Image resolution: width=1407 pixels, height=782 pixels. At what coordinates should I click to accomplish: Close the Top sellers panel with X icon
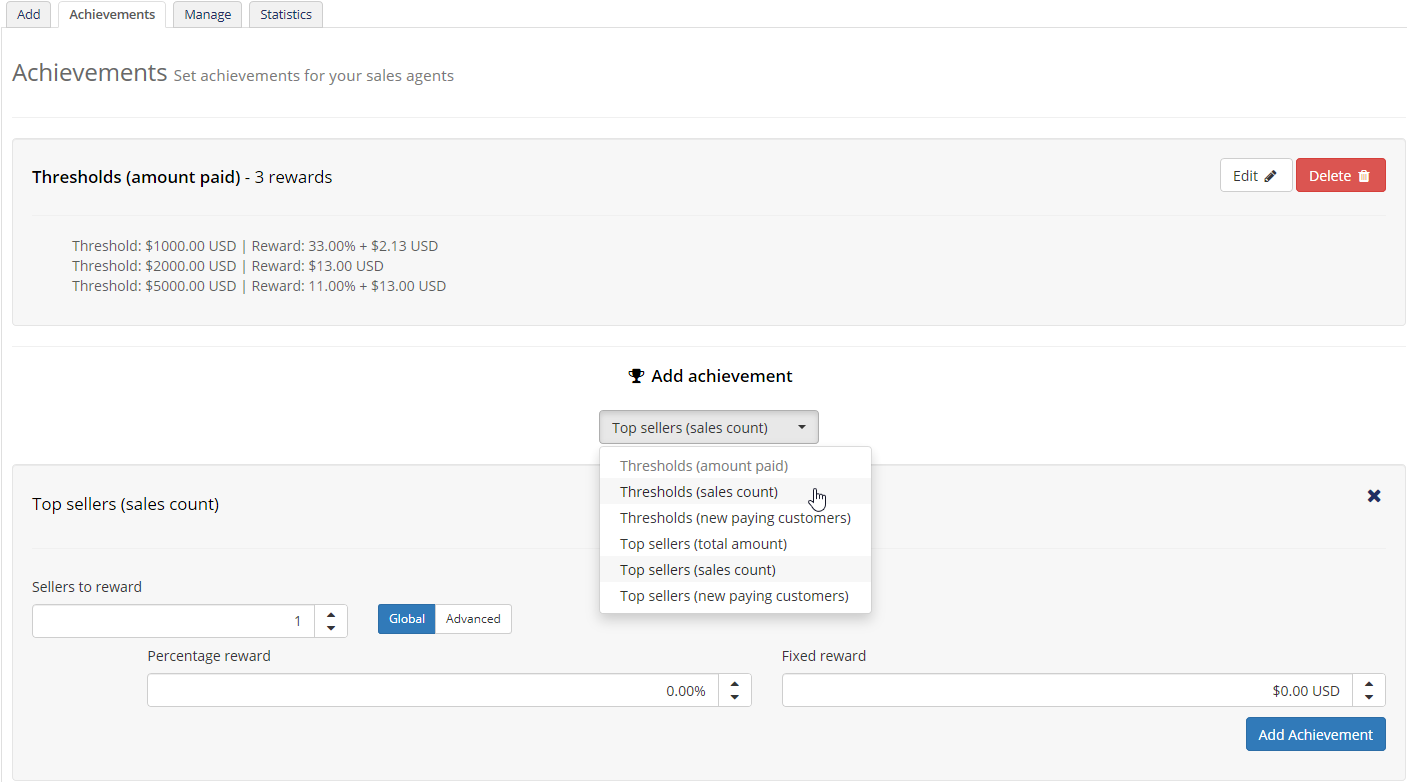click(1374, 495)
